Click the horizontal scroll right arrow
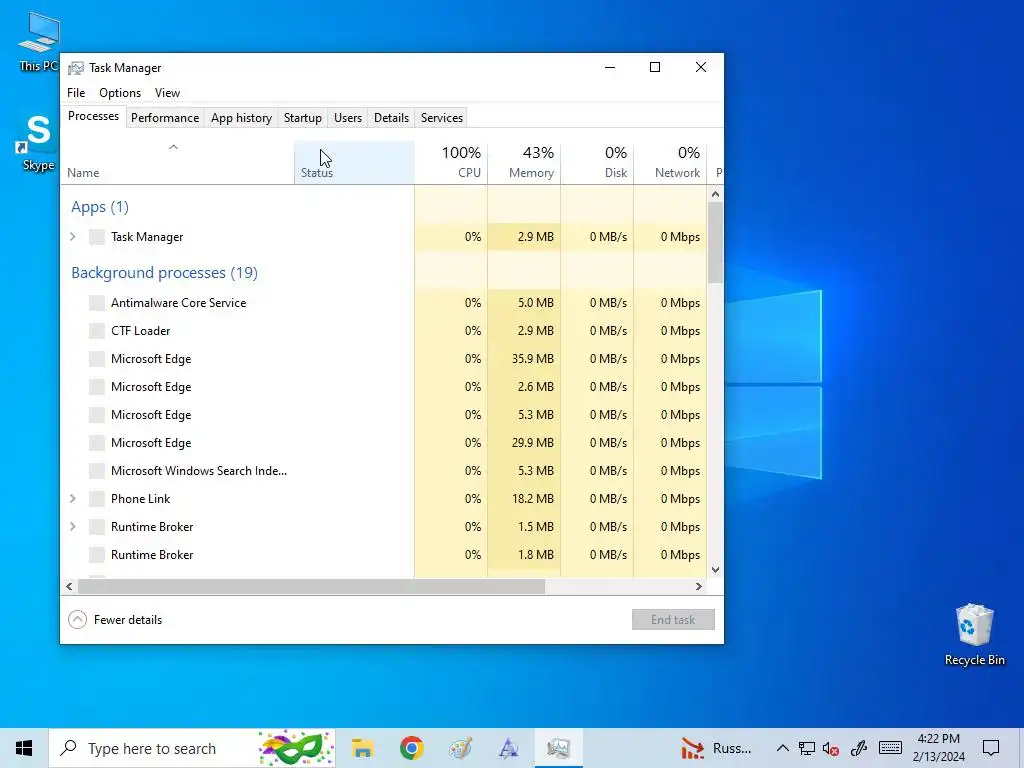This screenshot has width=1024, height=768. 699,586
